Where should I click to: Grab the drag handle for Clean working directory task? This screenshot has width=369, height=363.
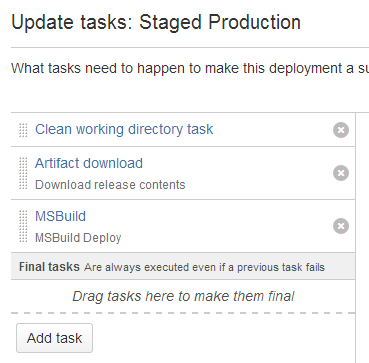23,130
